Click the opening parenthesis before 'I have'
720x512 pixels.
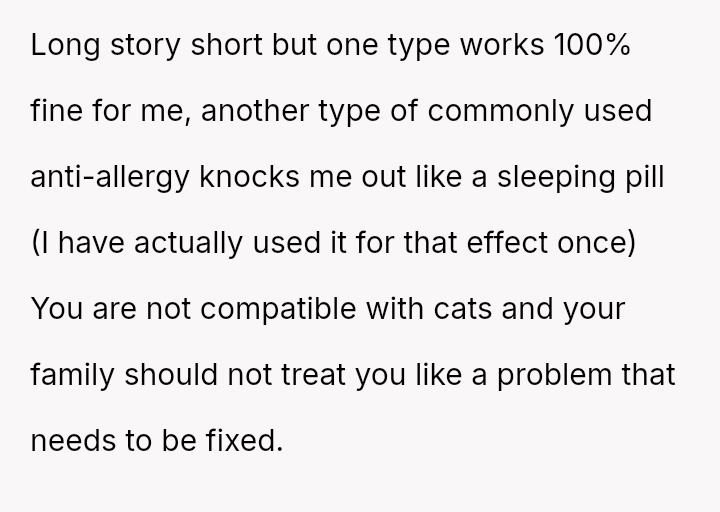tap(35, 244)
